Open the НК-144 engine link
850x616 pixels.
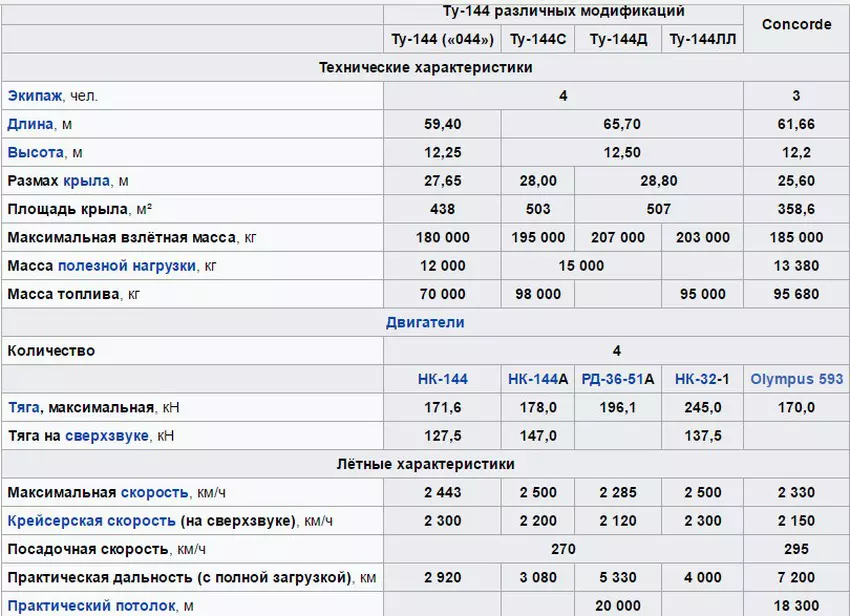pos(441,379)
